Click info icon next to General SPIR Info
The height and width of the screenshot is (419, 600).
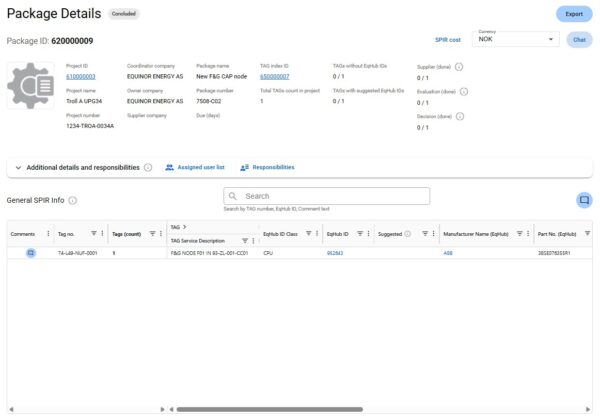click(73, 200)
